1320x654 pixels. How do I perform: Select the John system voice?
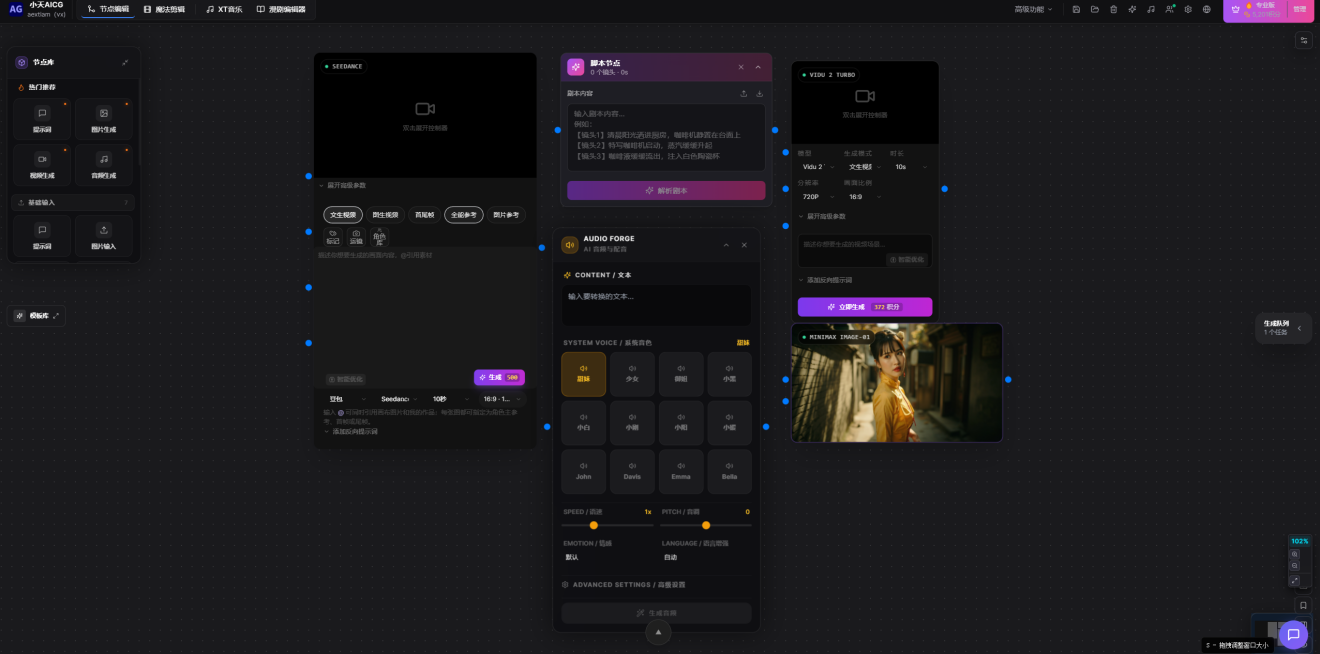[x=583, y=472]
